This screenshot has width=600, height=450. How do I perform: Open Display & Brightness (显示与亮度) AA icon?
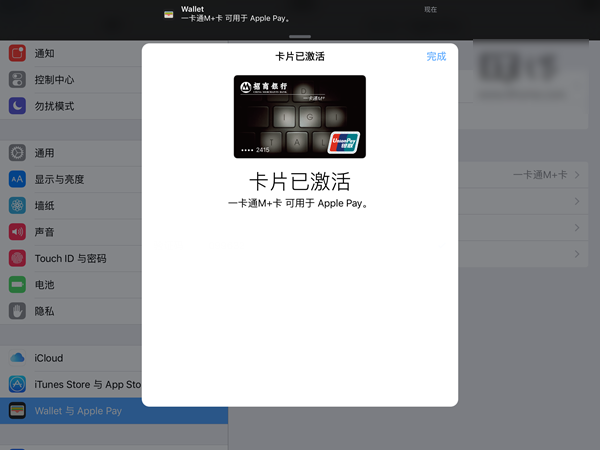17,179
